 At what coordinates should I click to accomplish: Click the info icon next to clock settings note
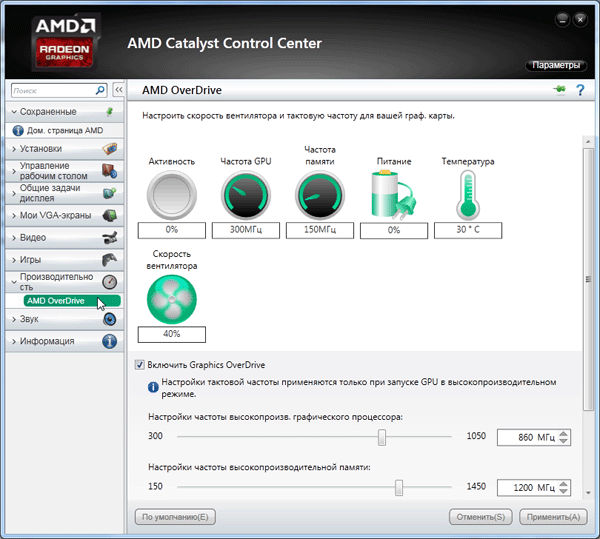click(x=153, y=387)
